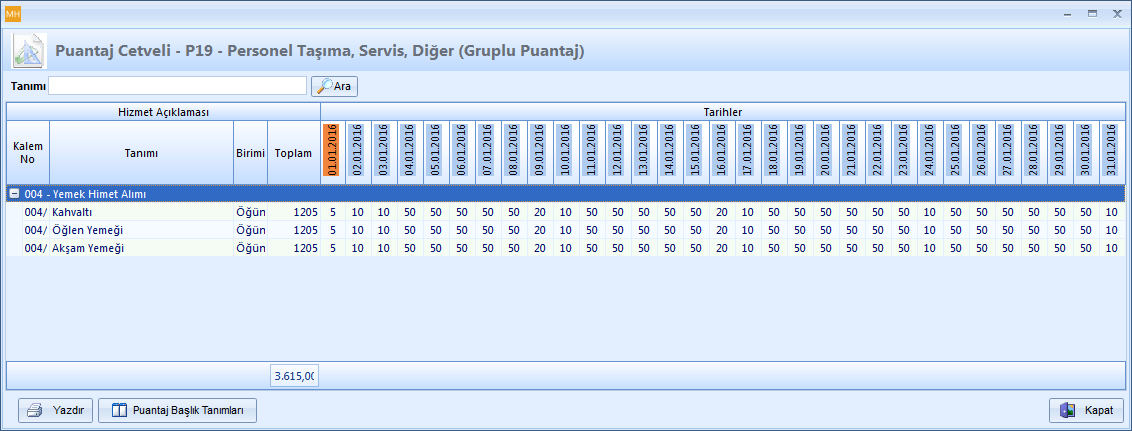Click the 3.615,00 total summary cell
Viewport: 1132px width, 431px height.
(294, 375)
